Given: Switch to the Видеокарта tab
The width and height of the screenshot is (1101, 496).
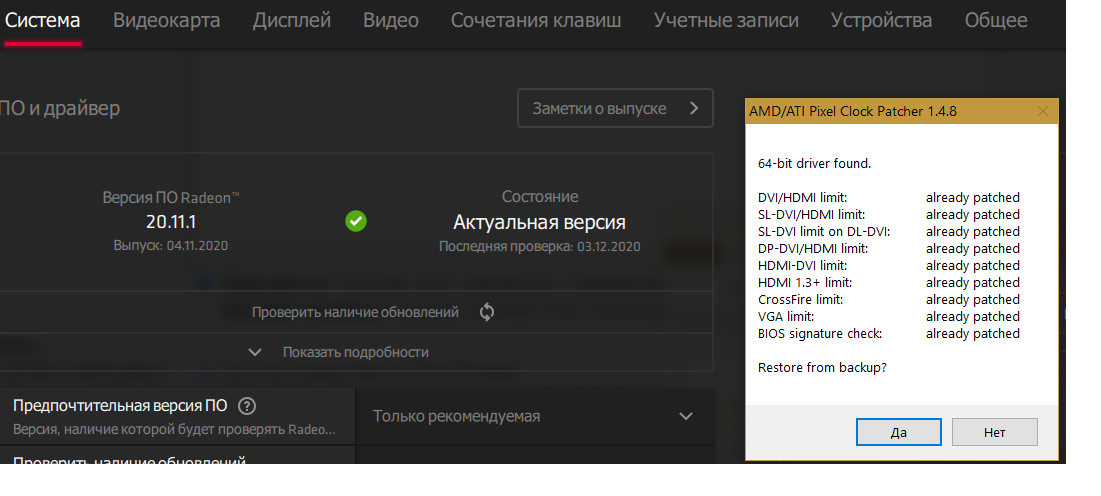Looking at the screenshot, I should [167, 20].
